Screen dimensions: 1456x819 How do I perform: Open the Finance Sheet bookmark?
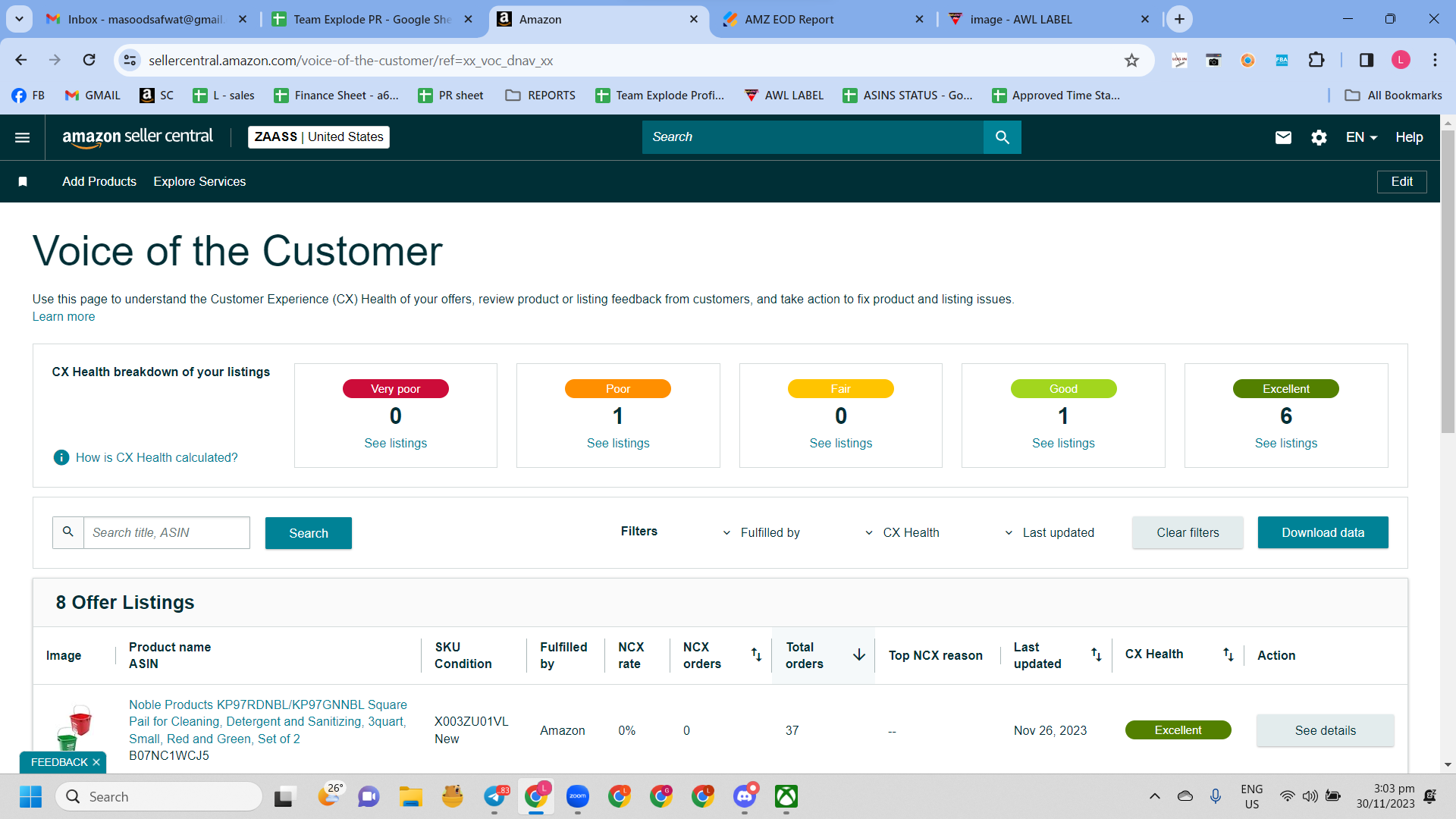(337, 96)
